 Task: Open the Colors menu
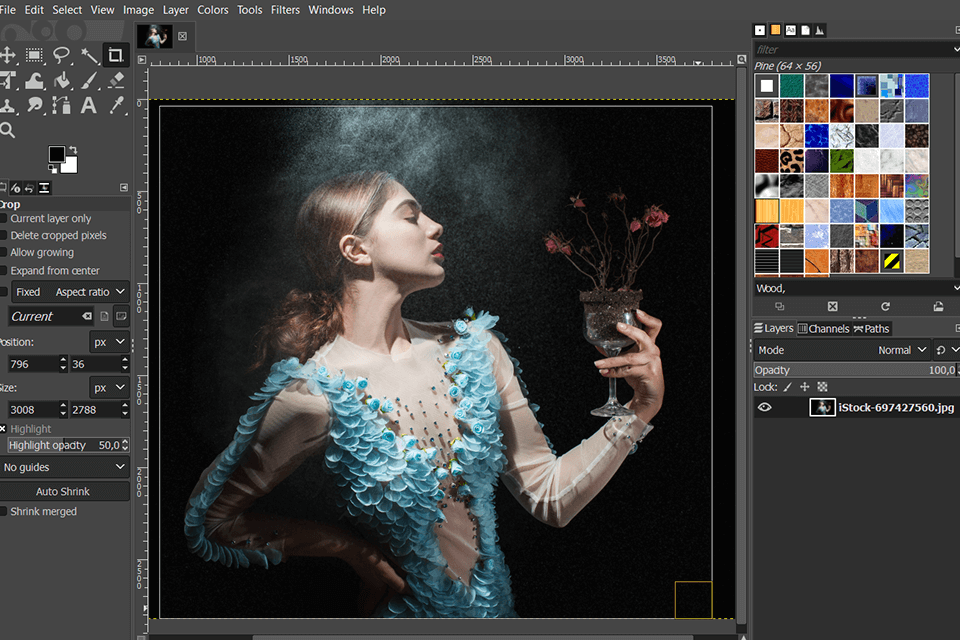pos(212,10)
